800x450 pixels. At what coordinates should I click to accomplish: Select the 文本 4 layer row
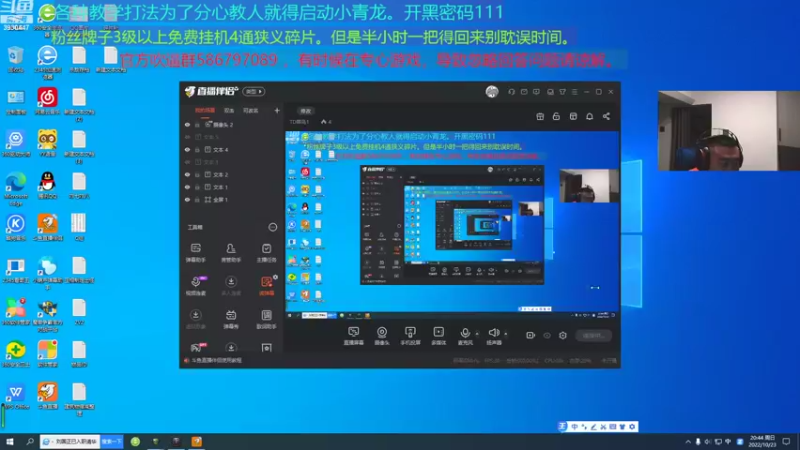231,149
